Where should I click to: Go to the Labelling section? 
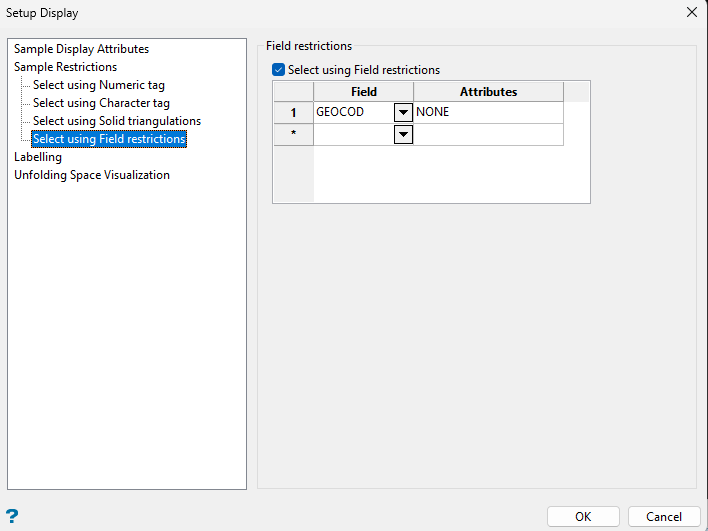[38, 157]
